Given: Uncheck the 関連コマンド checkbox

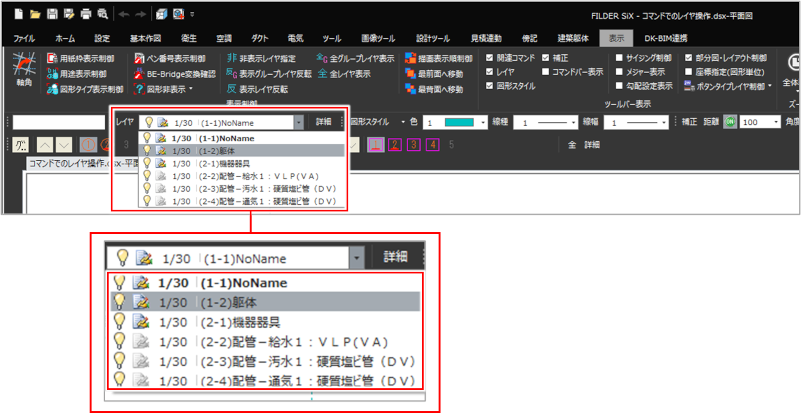Looking at the screenshot, I should [x=489, y=58].
